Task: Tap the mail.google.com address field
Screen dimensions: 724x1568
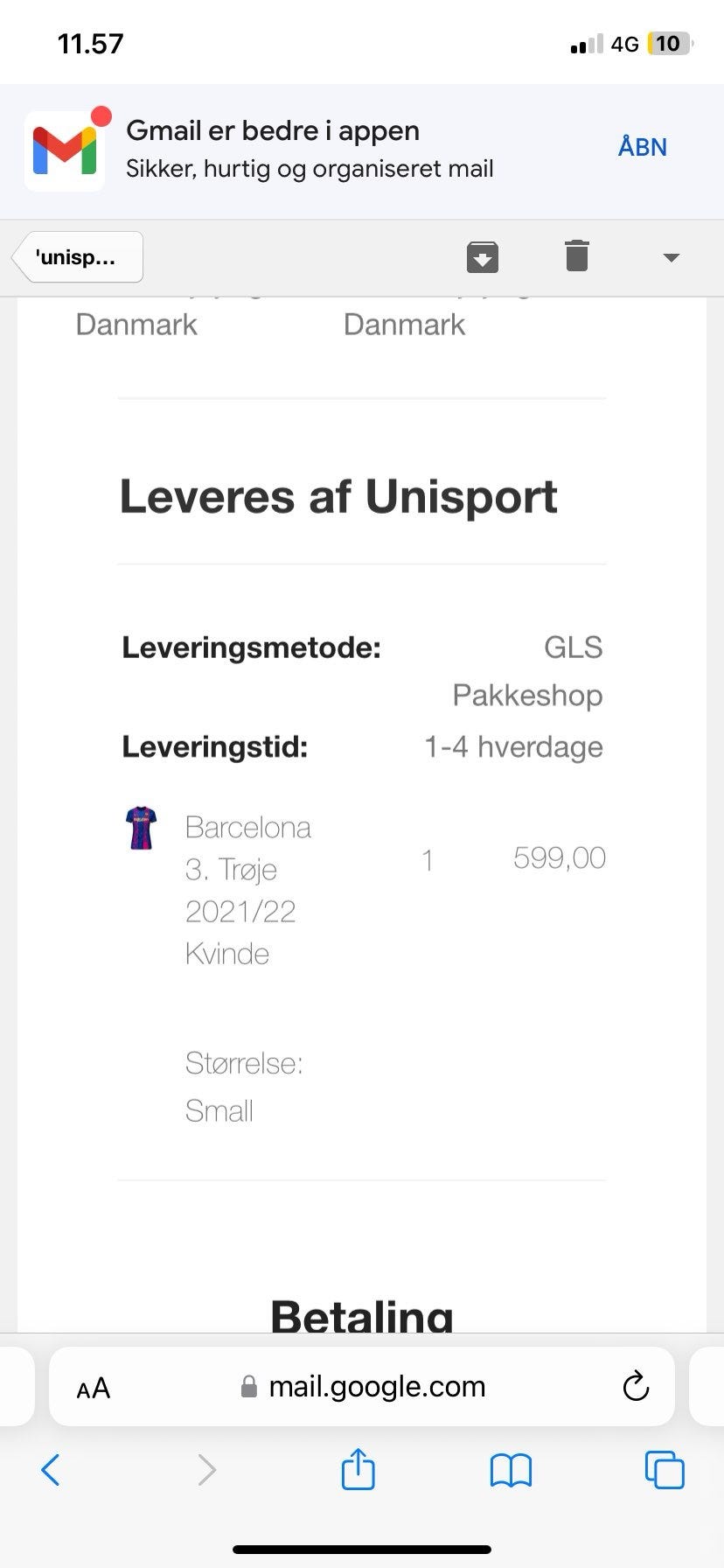Action: tap(376, 1387)
